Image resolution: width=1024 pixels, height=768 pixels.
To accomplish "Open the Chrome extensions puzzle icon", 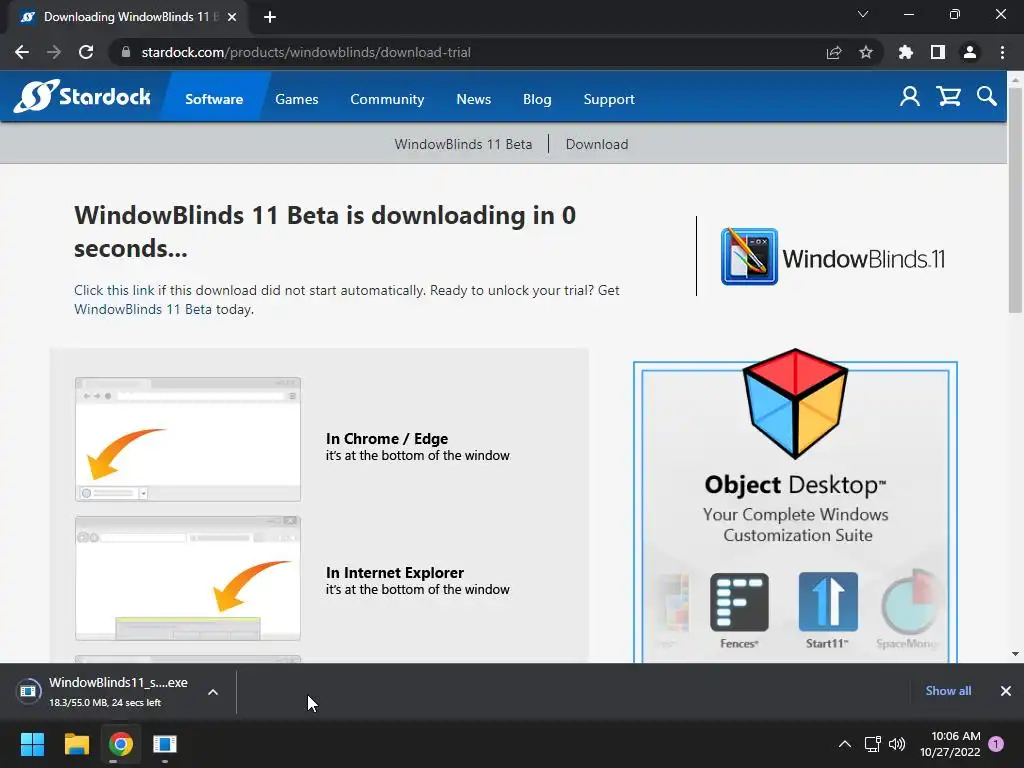I will [x=906, y=52].
